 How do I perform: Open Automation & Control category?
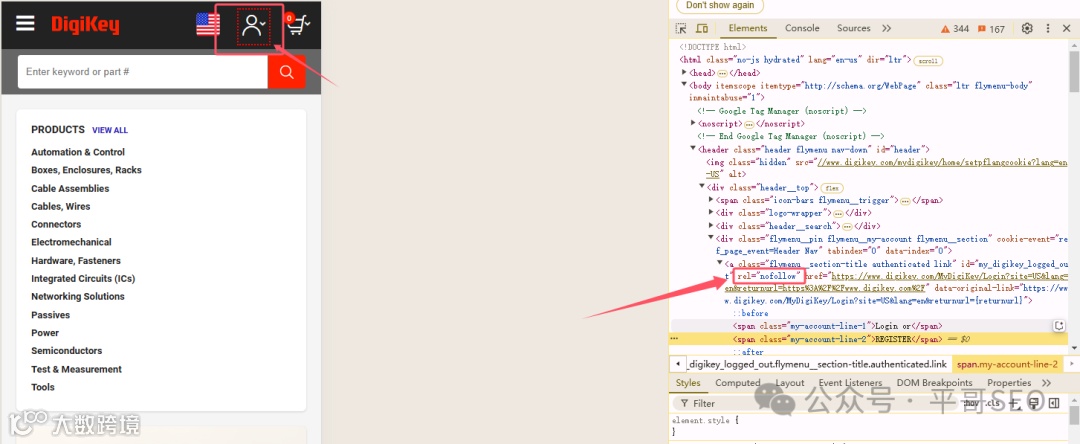78,152
